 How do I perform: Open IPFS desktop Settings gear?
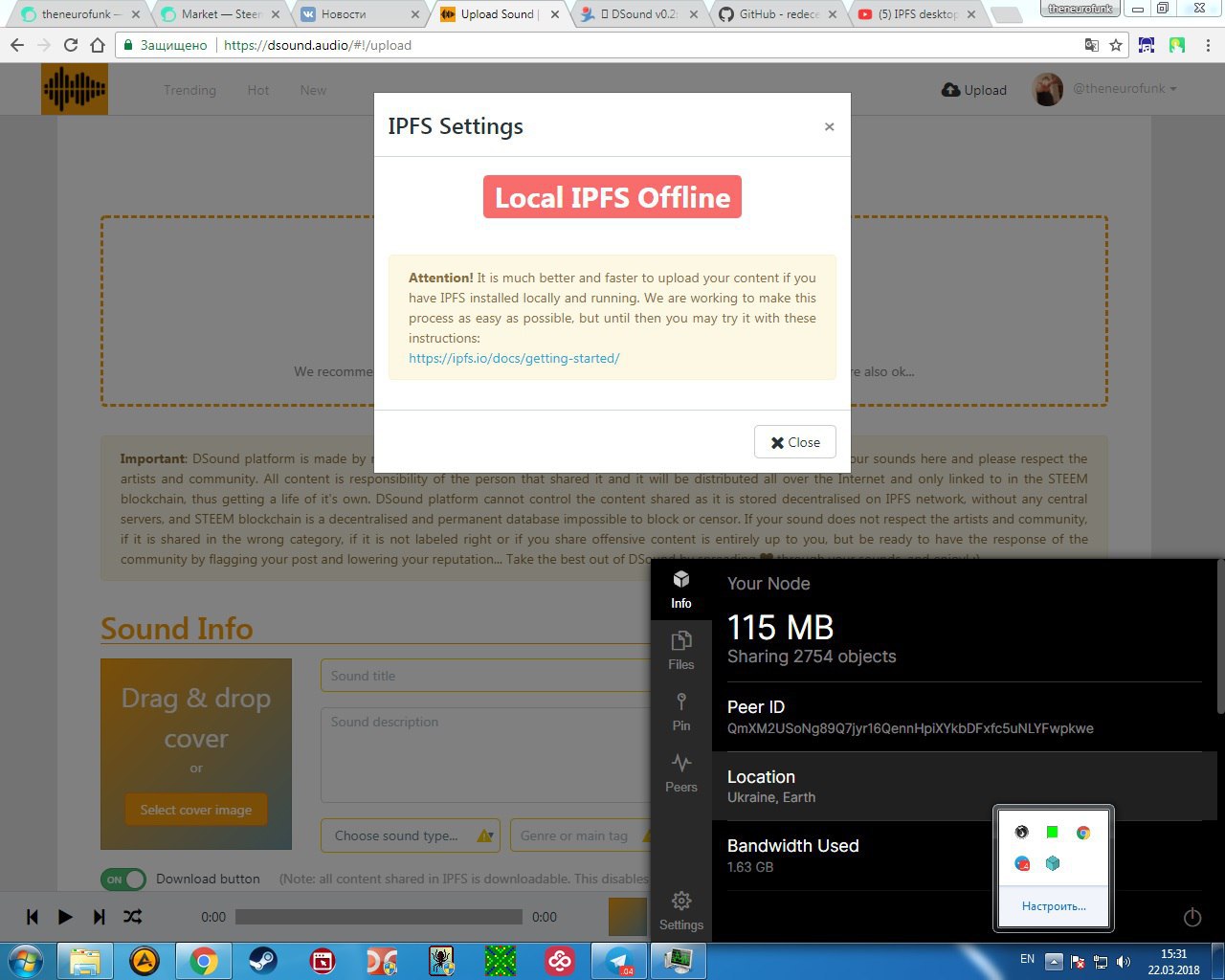click(681, 910)
